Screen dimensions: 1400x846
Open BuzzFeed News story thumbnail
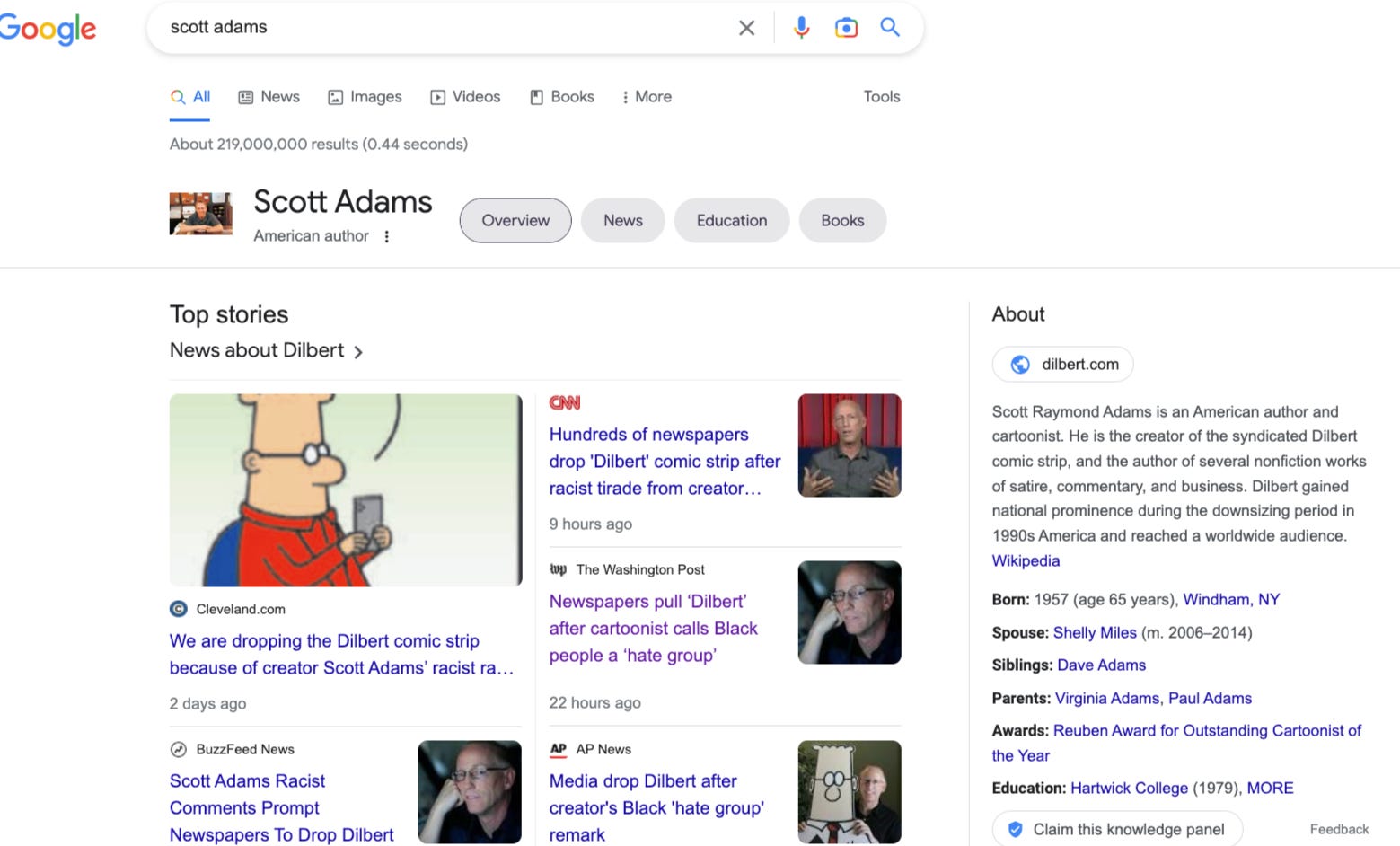coord(470,792)
